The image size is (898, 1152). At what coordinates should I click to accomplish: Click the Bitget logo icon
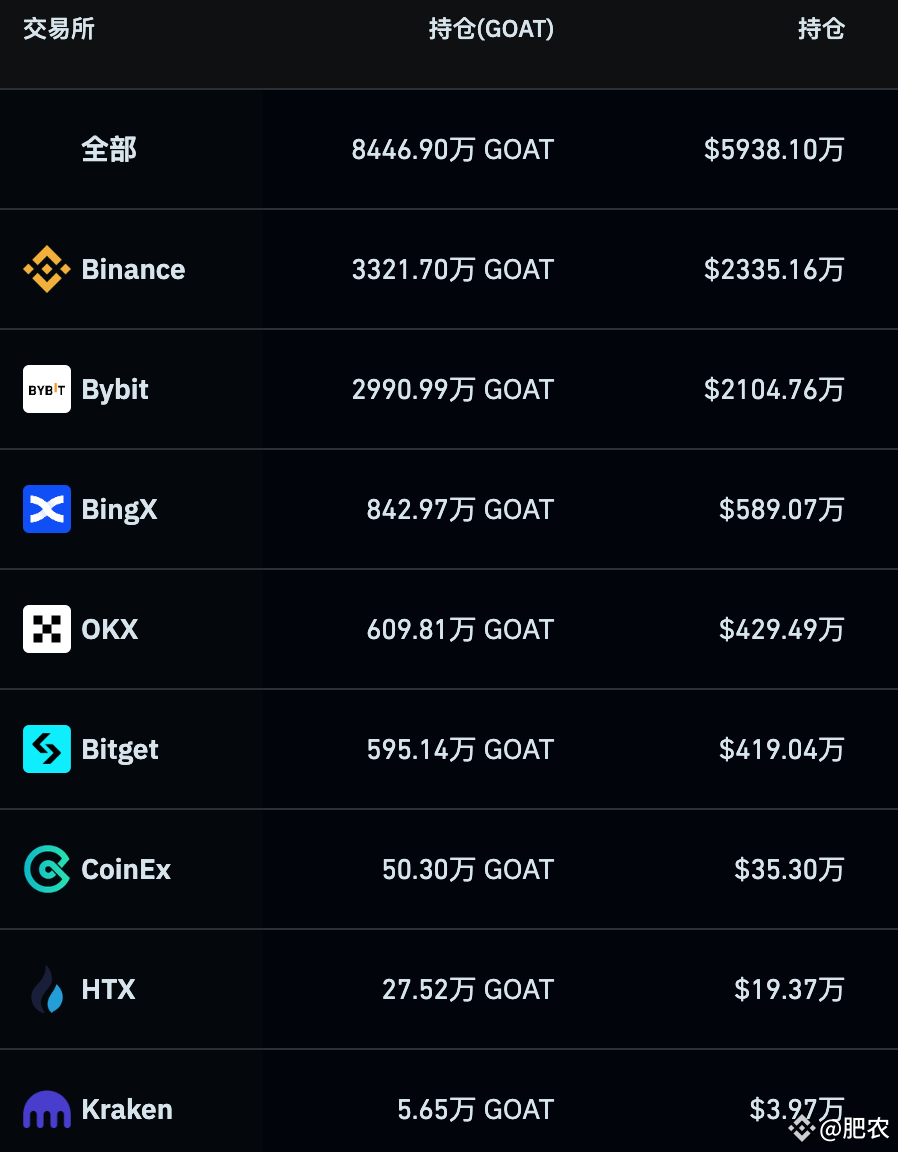46,749
